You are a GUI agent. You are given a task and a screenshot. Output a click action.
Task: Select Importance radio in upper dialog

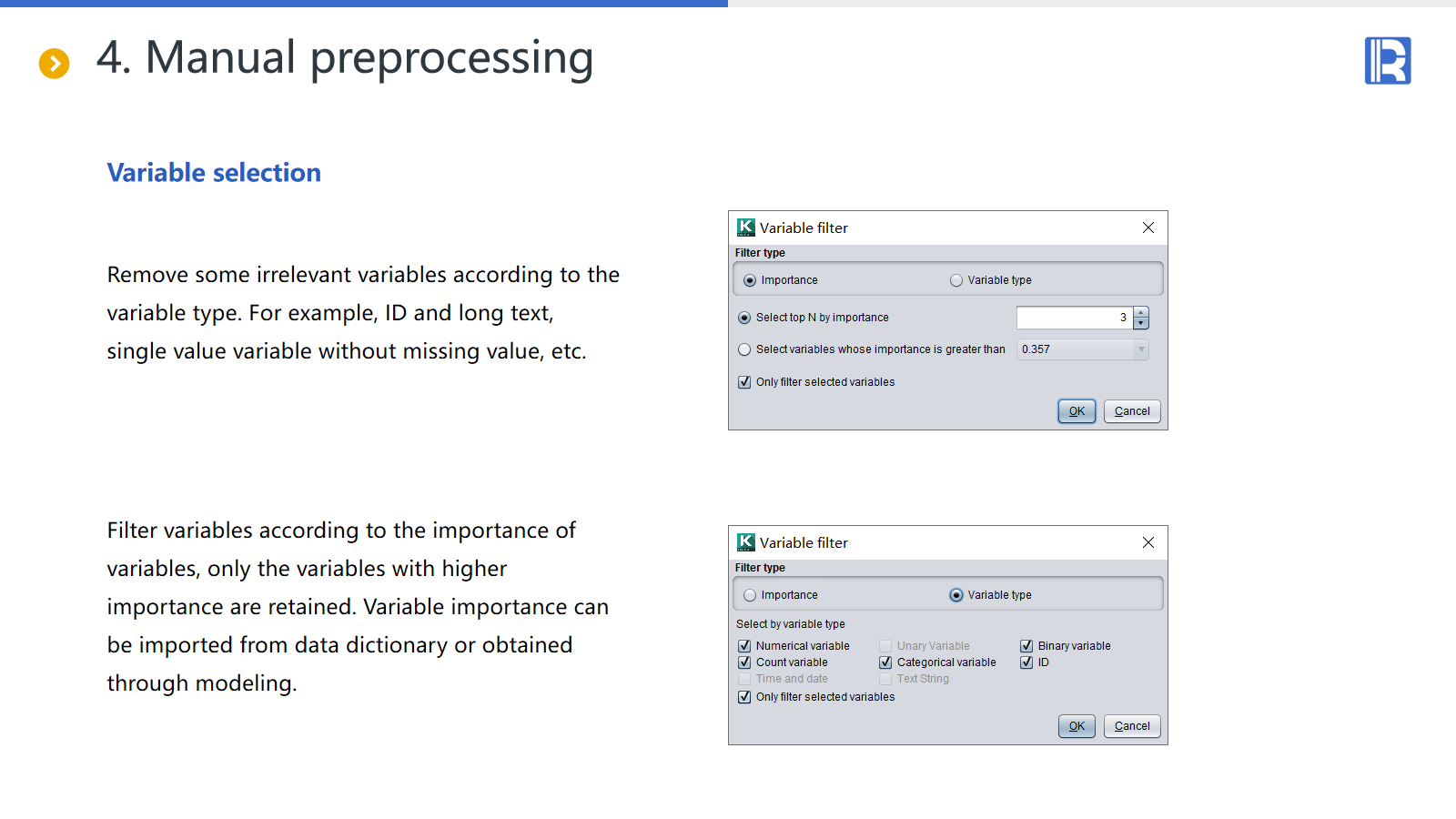[x=750, y=280]
